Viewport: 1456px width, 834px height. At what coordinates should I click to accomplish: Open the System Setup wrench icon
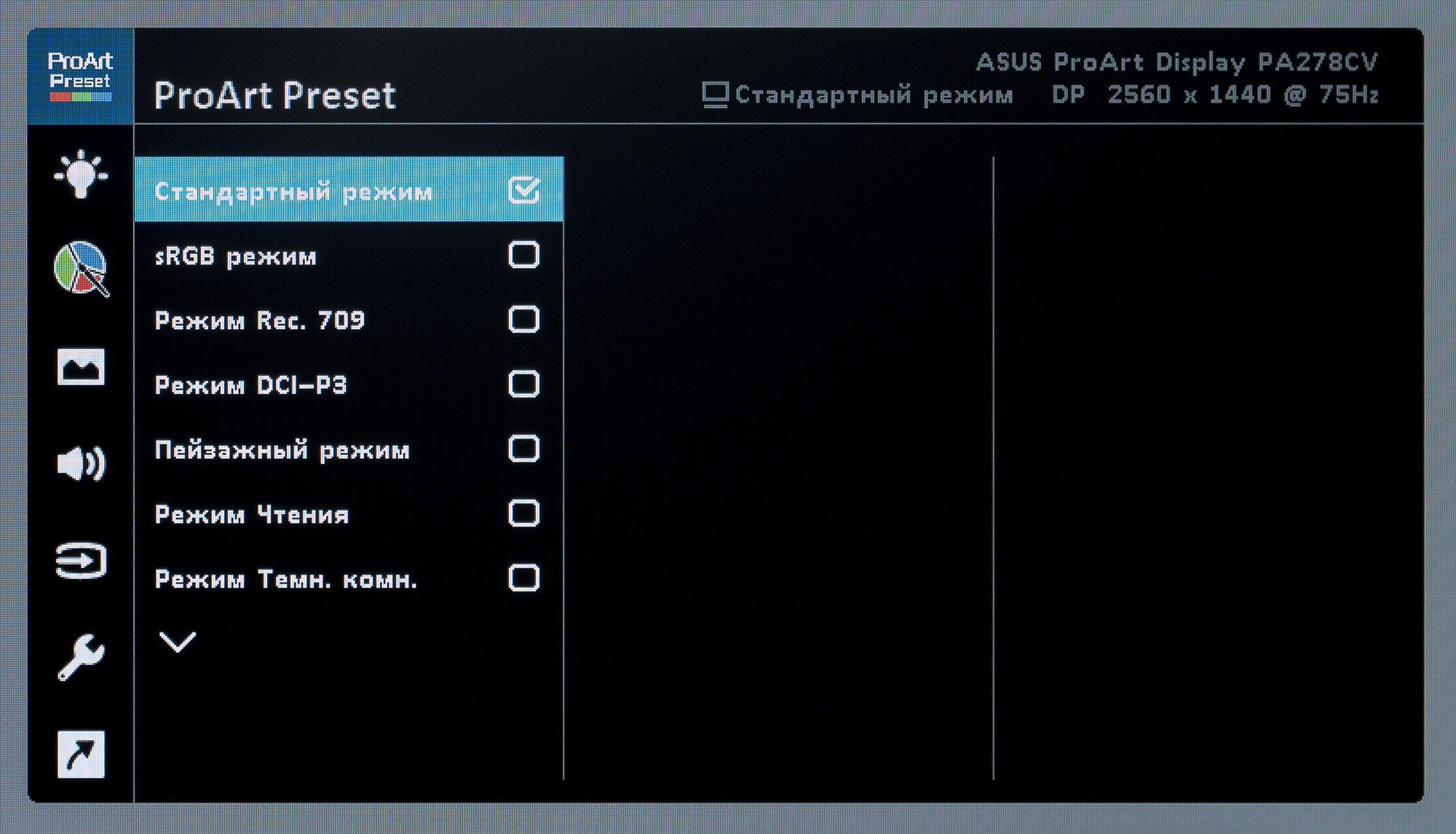[81, 657]
